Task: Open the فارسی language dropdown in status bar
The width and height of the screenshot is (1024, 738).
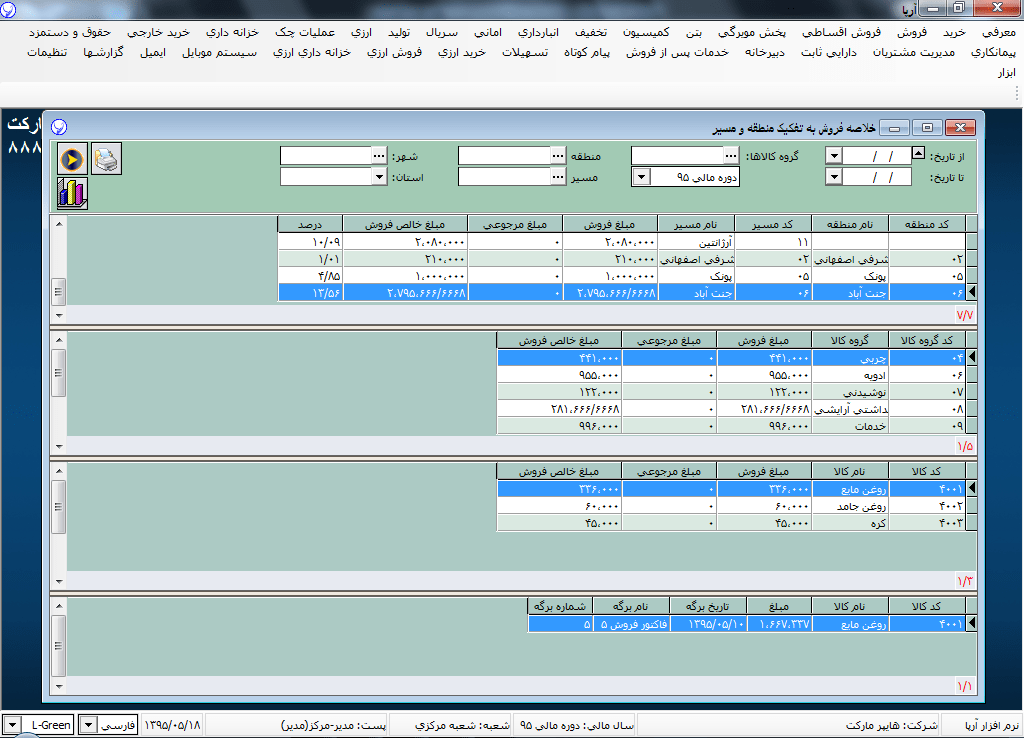Action: pos(88,725)
